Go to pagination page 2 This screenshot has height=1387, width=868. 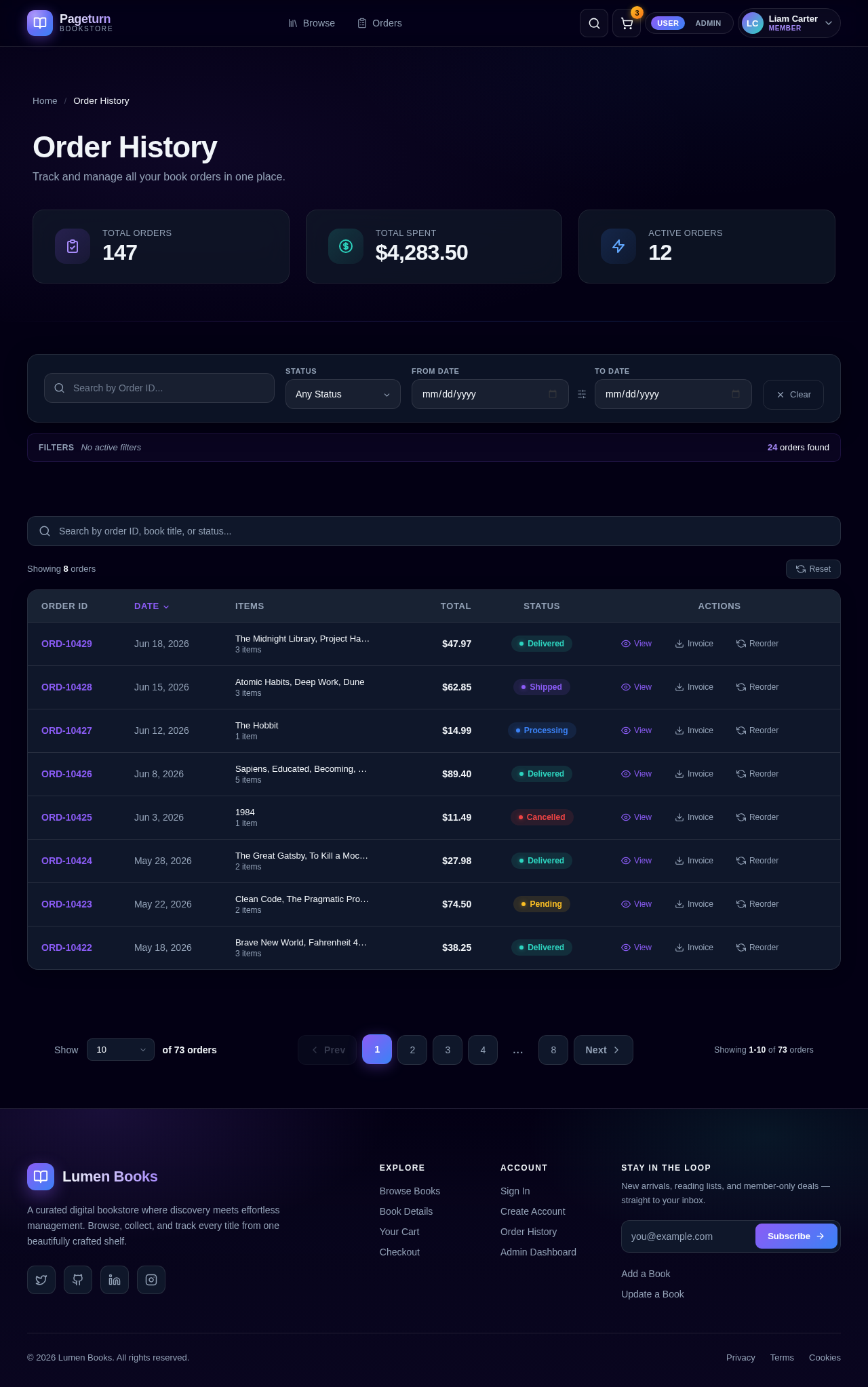tap(412, 1050)
